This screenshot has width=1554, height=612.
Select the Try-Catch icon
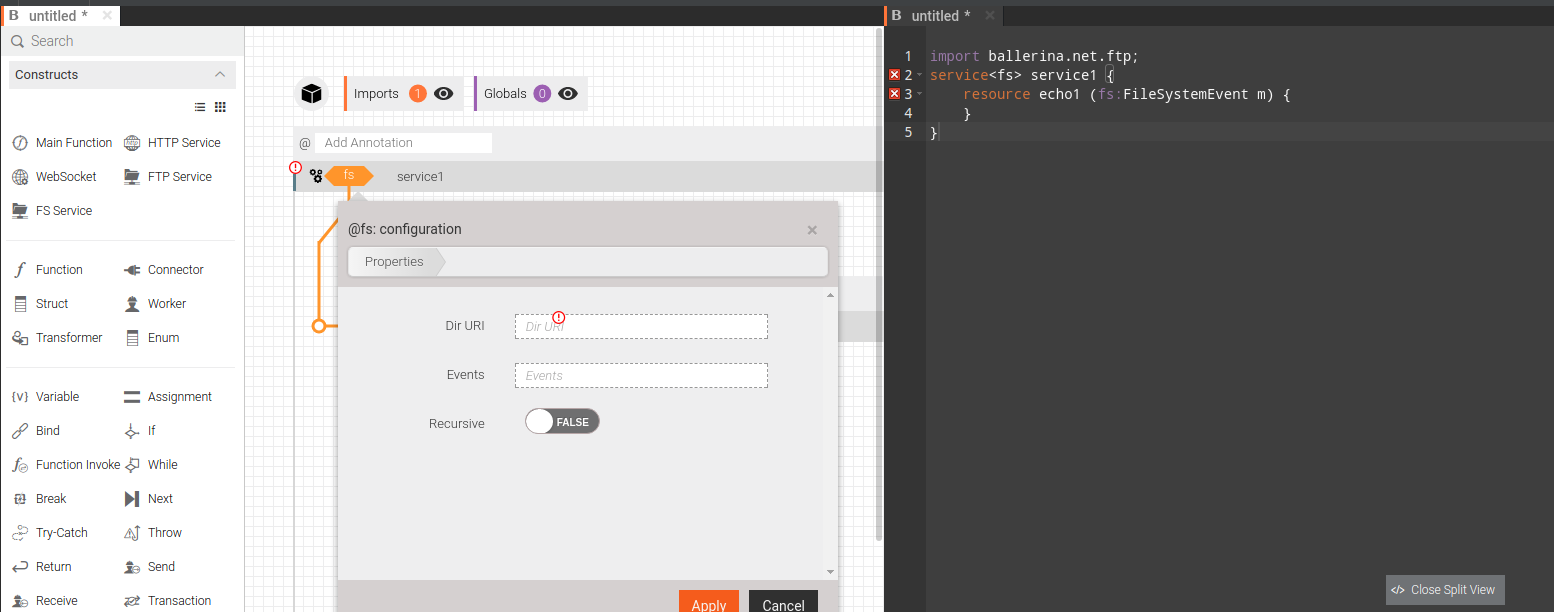[x=19, y=533]
